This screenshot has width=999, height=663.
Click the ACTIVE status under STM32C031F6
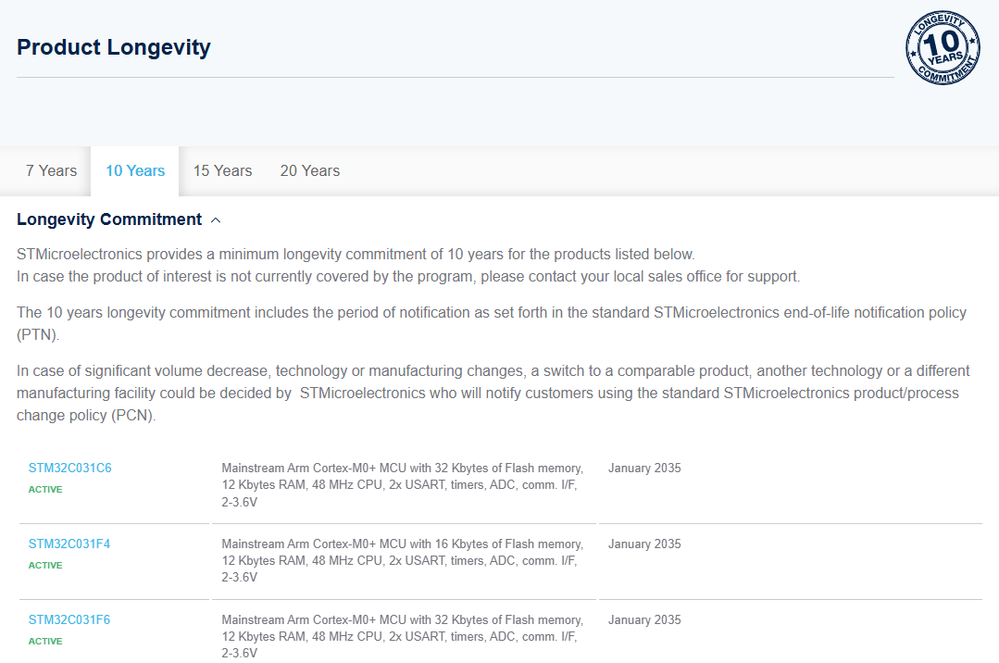(x=45, y=642)
